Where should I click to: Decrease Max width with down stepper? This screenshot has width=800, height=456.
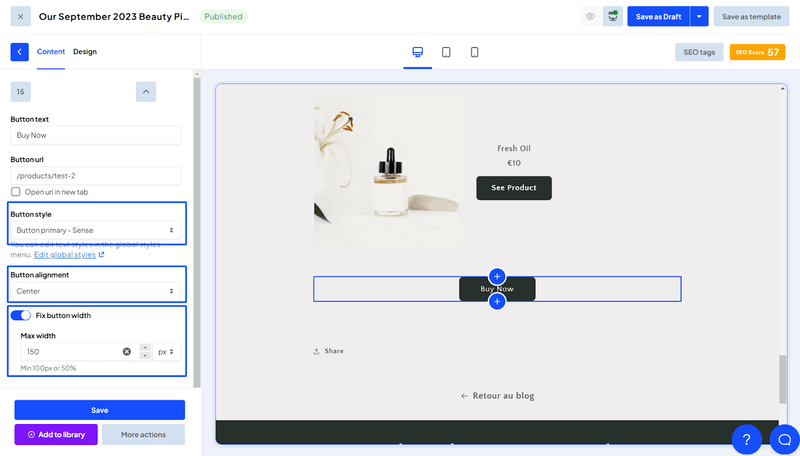pos(145,356)
